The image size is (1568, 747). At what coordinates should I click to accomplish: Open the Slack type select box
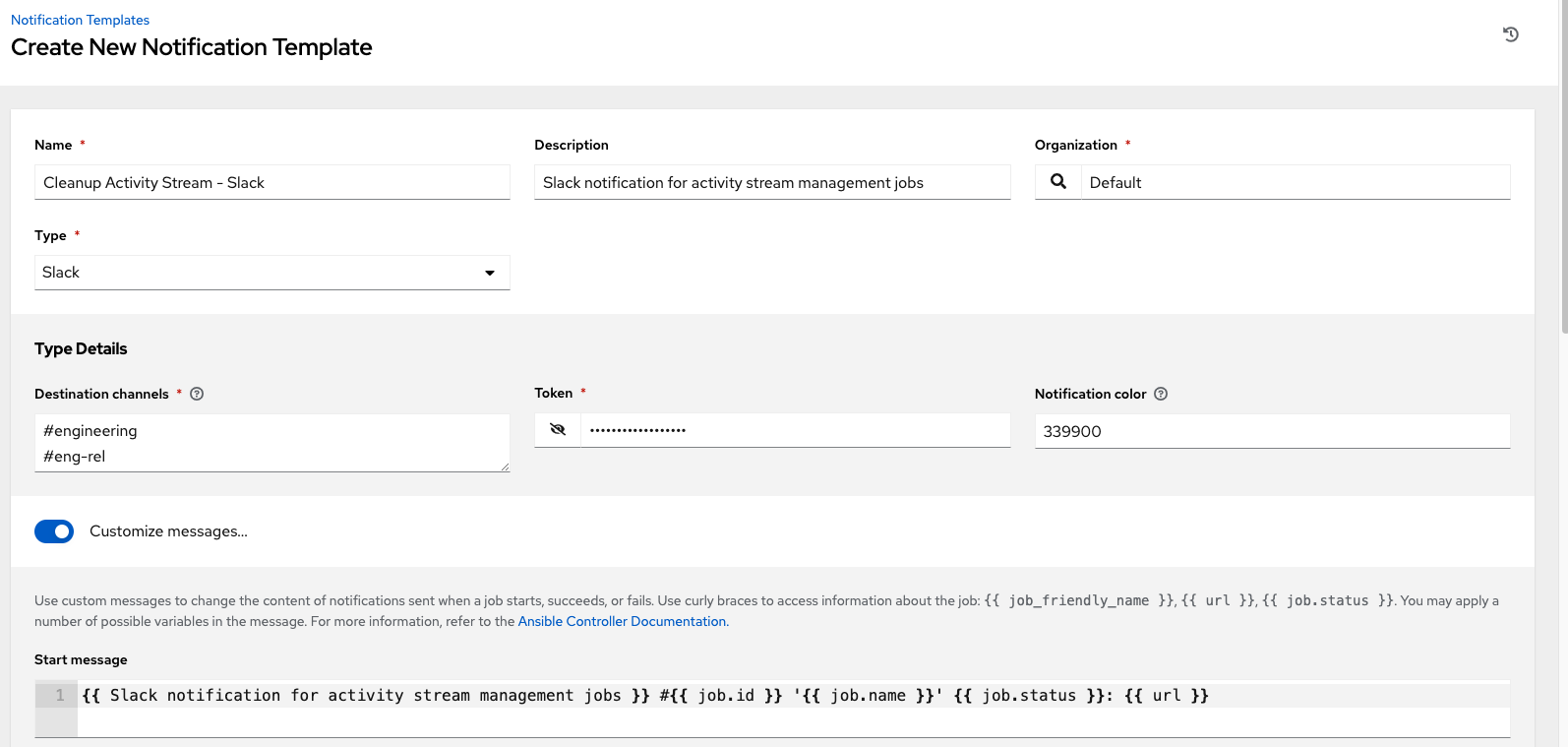pos(272,273)
